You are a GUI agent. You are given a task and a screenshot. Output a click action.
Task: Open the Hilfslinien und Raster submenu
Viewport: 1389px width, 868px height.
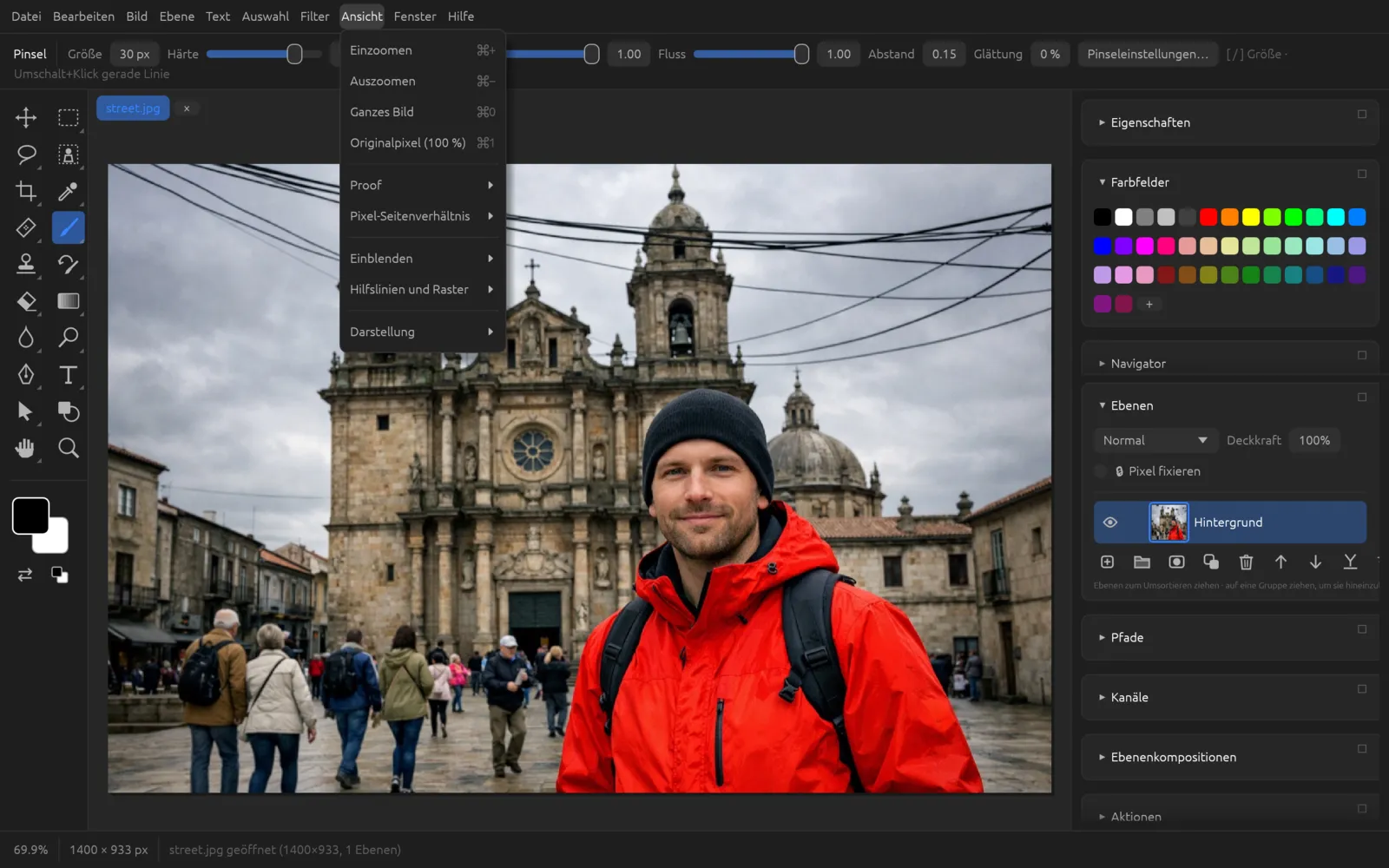pos(423,290)
